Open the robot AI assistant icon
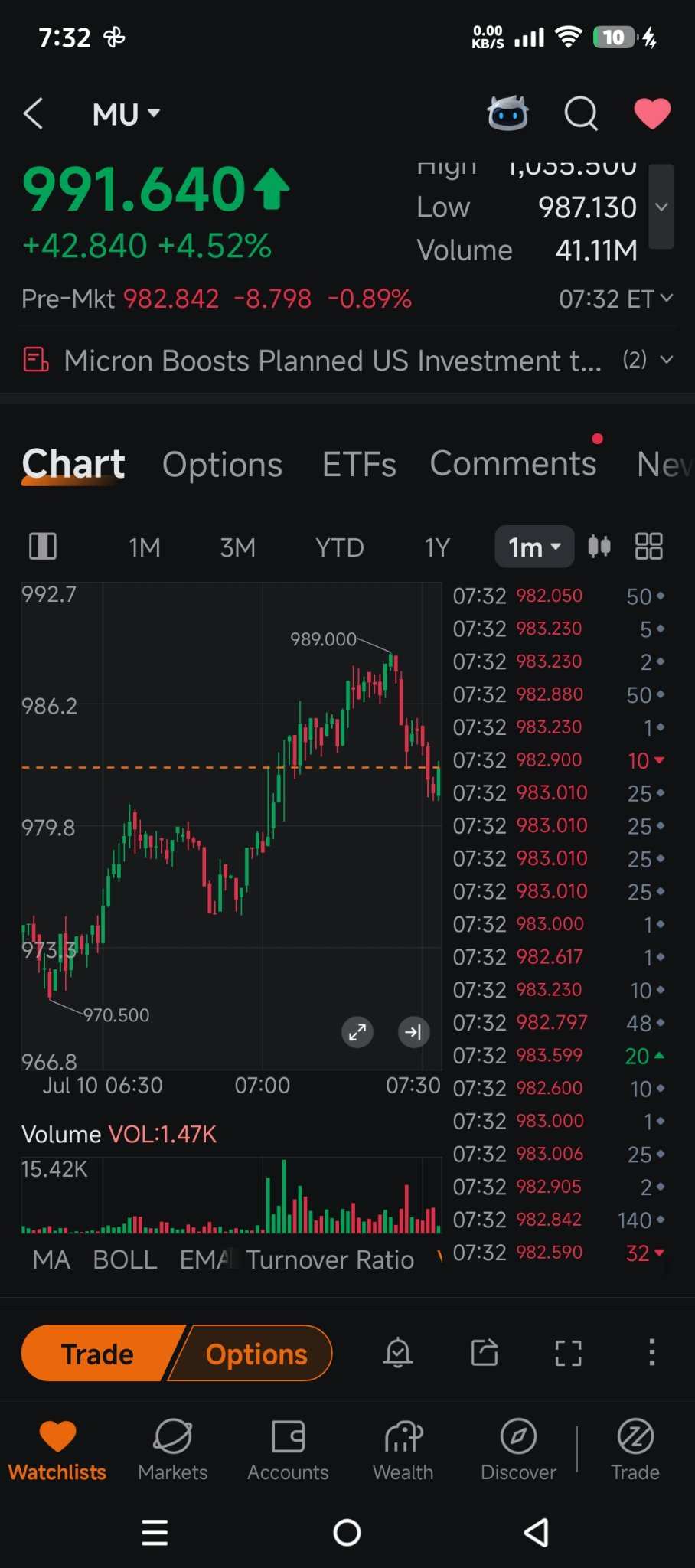 507,113
